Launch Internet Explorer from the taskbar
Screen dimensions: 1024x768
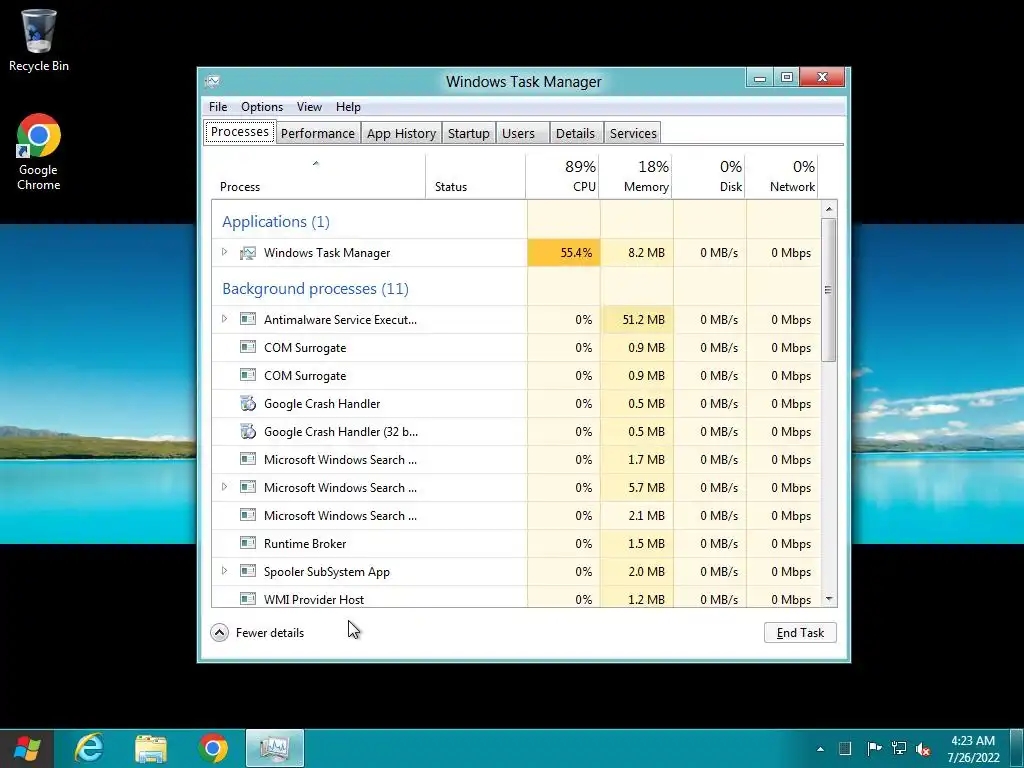[89, 748]
